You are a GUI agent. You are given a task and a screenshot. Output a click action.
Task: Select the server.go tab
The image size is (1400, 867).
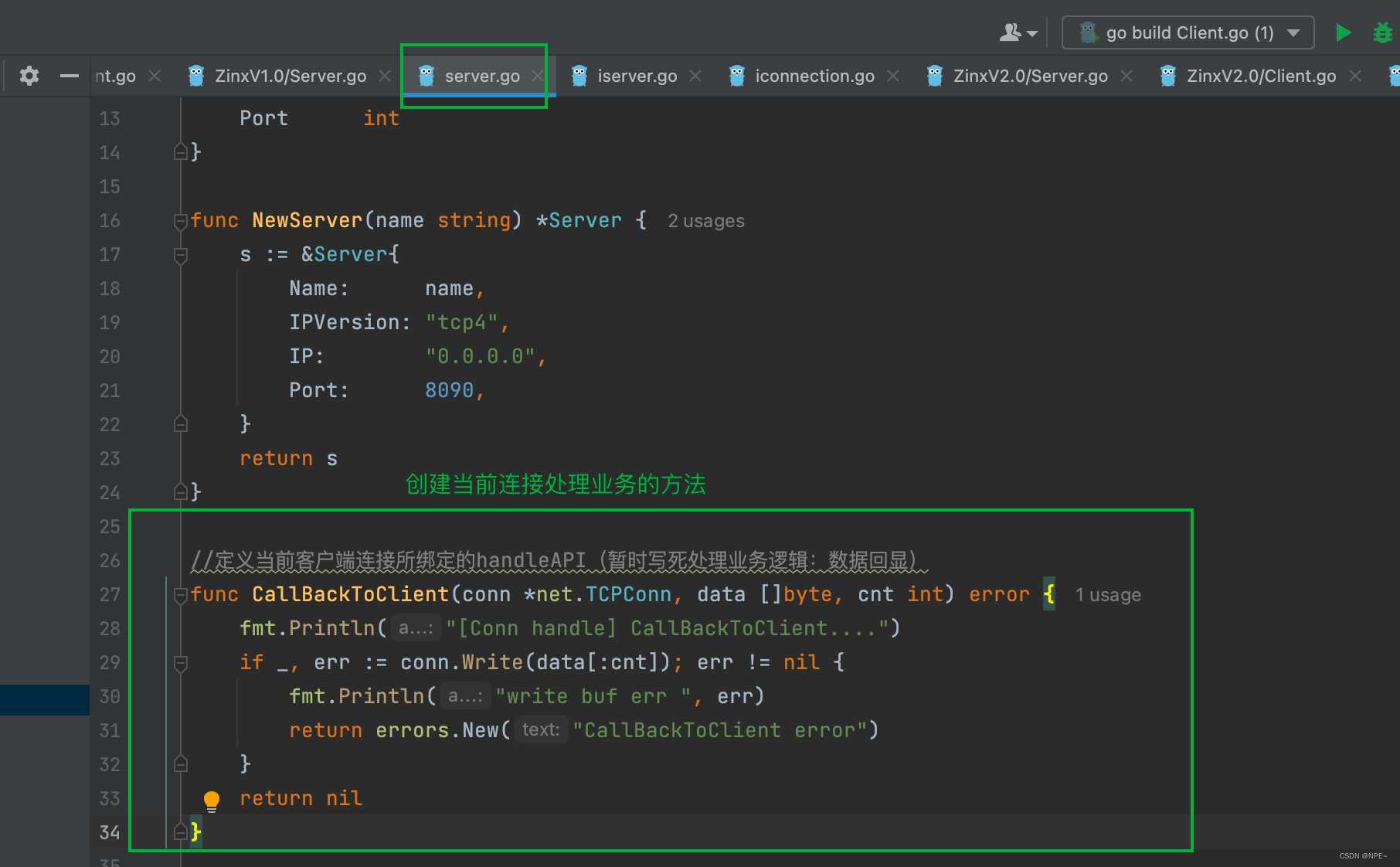click(x=482, y=76)
